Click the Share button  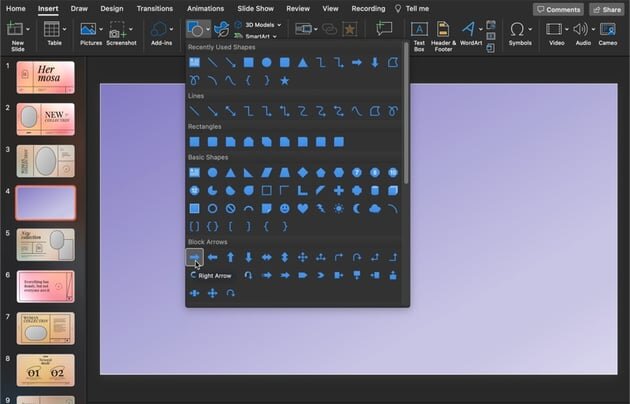tap(606, 9)
